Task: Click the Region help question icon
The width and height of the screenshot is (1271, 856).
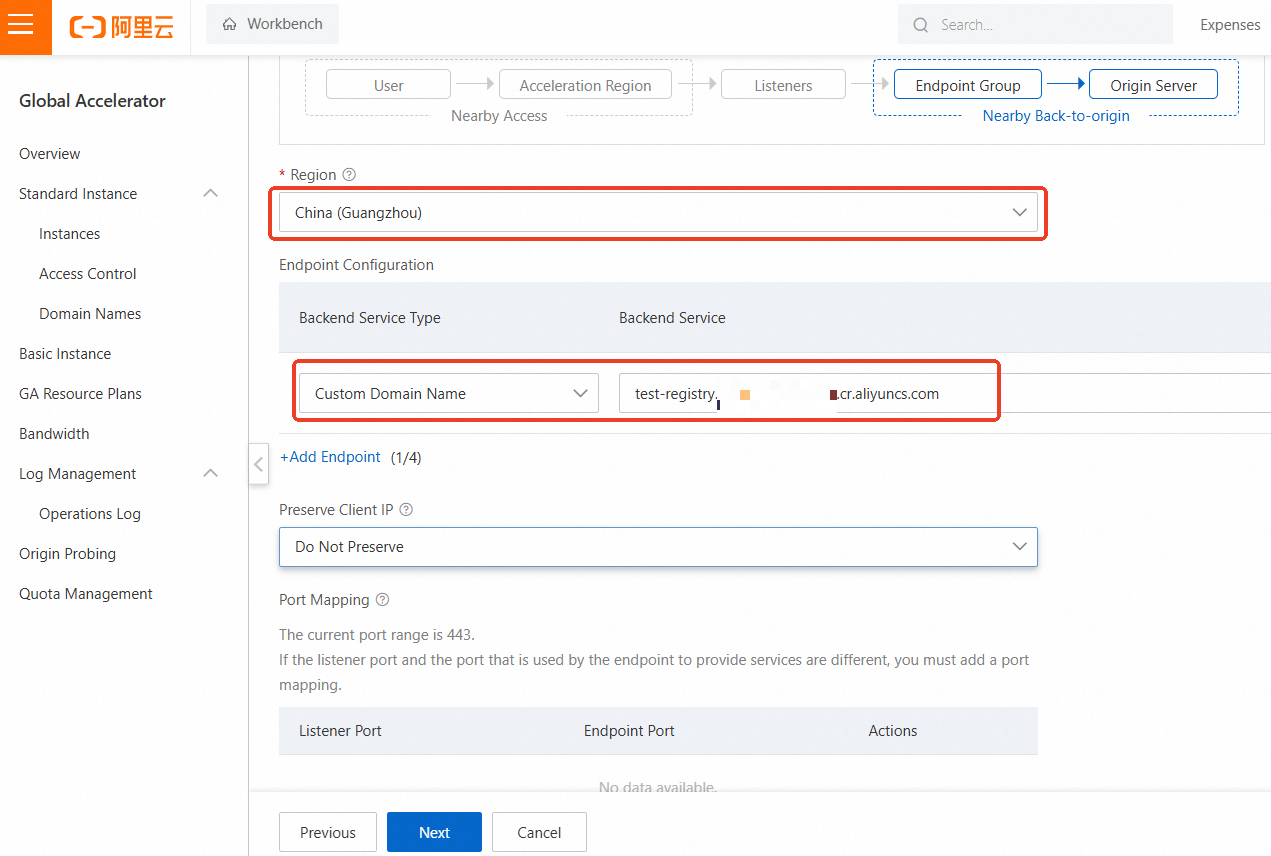Action: [349, 175]
